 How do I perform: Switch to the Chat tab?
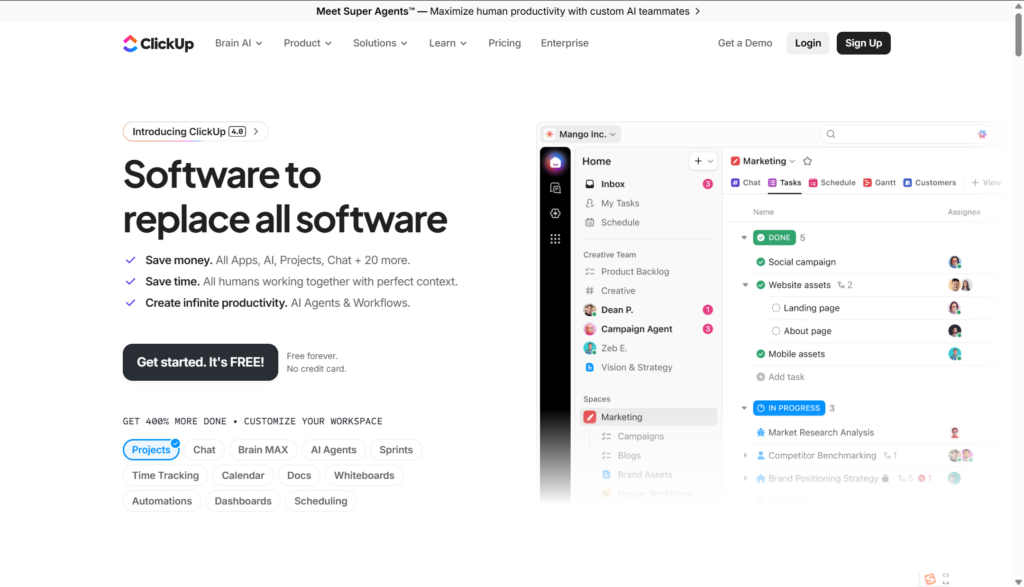(x=745, y=183)
